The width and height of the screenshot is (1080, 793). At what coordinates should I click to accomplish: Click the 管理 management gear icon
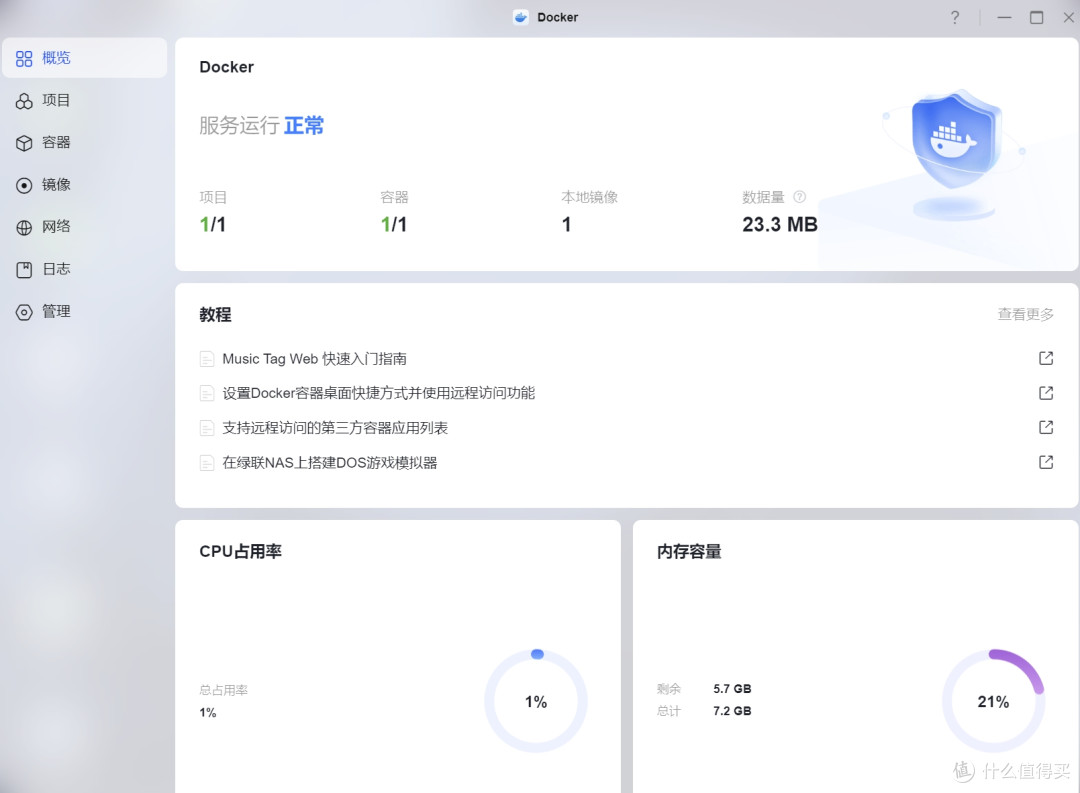(x=24, y=312)
